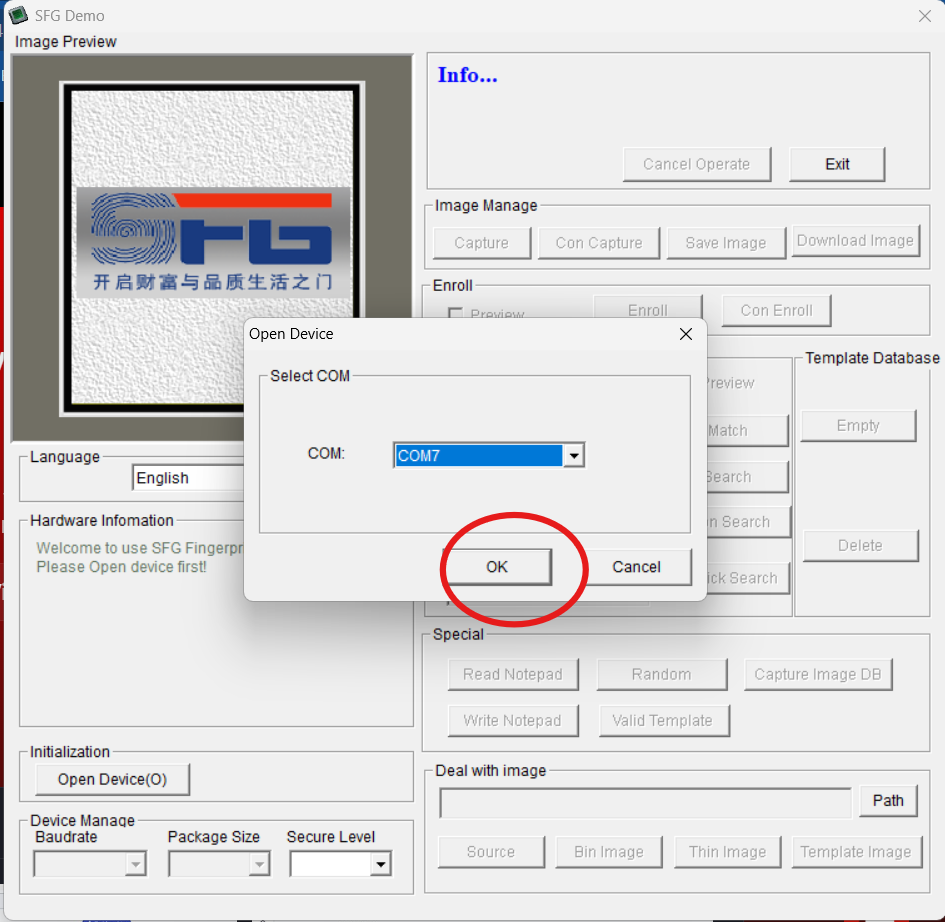945x922 pixels.
Task: Click the Open Device(O) button
Action: [112, 779]
